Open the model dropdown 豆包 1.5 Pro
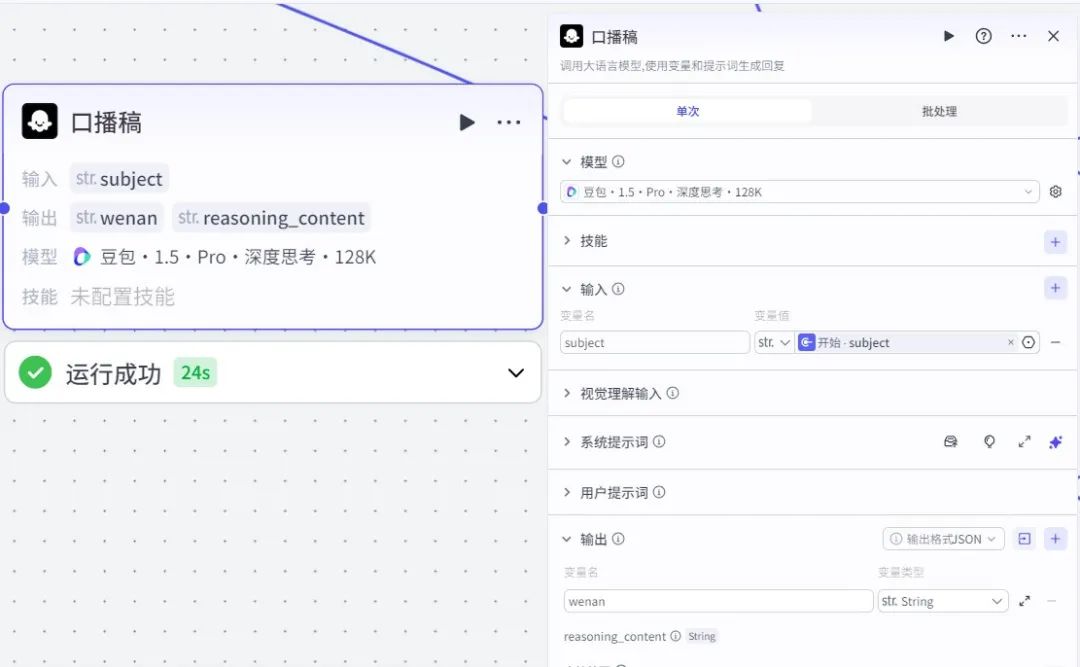Screen dimensions: 1080x667 tap(800, 192)
